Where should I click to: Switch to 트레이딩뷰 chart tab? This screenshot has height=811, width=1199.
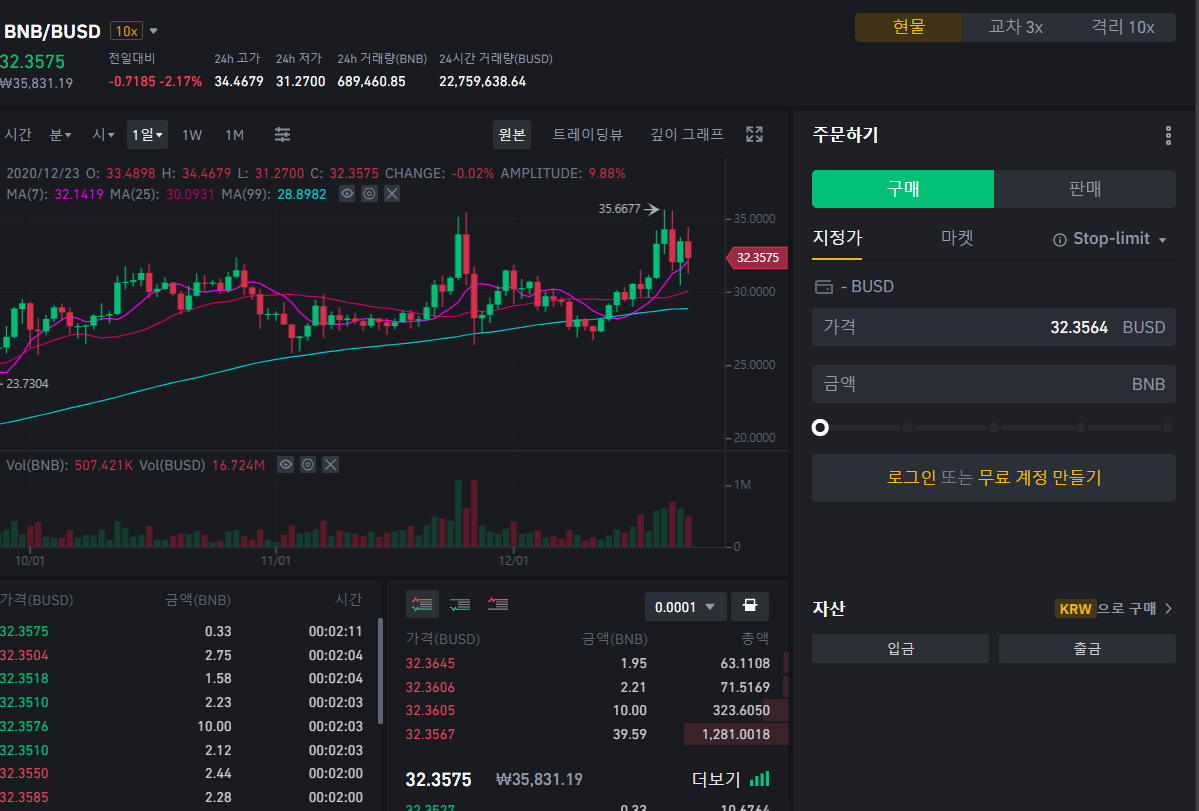(x=587, y=135)
